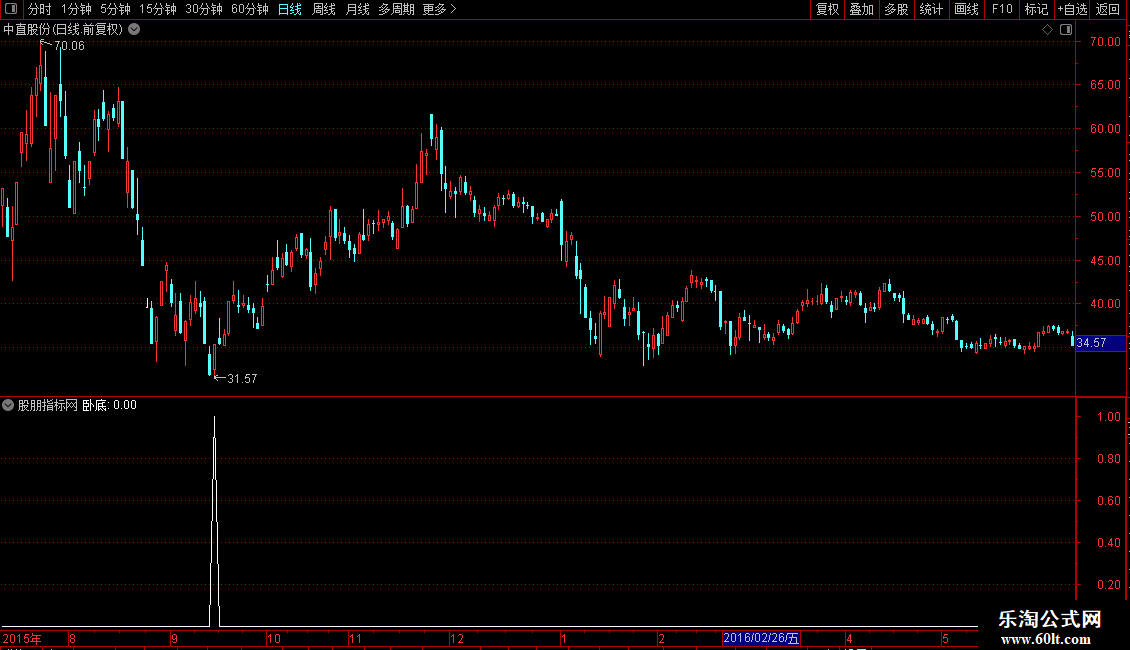Click the 卧底: 0.00 indicator value
Image resolution: width=1130 pixels, height=650 pixels.
[109, 405]
